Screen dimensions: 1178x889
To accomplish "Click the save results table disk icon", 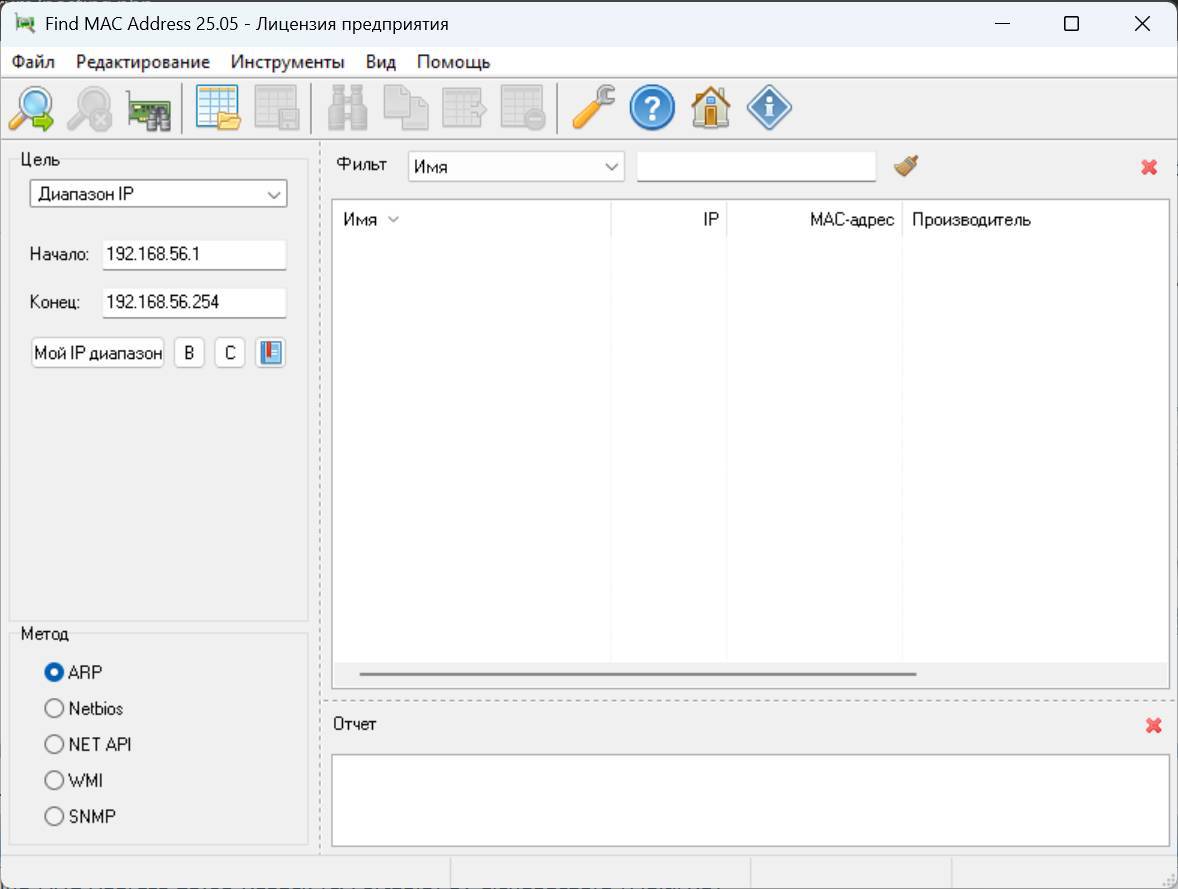I will pyautogui.click(x=276, y=108).
